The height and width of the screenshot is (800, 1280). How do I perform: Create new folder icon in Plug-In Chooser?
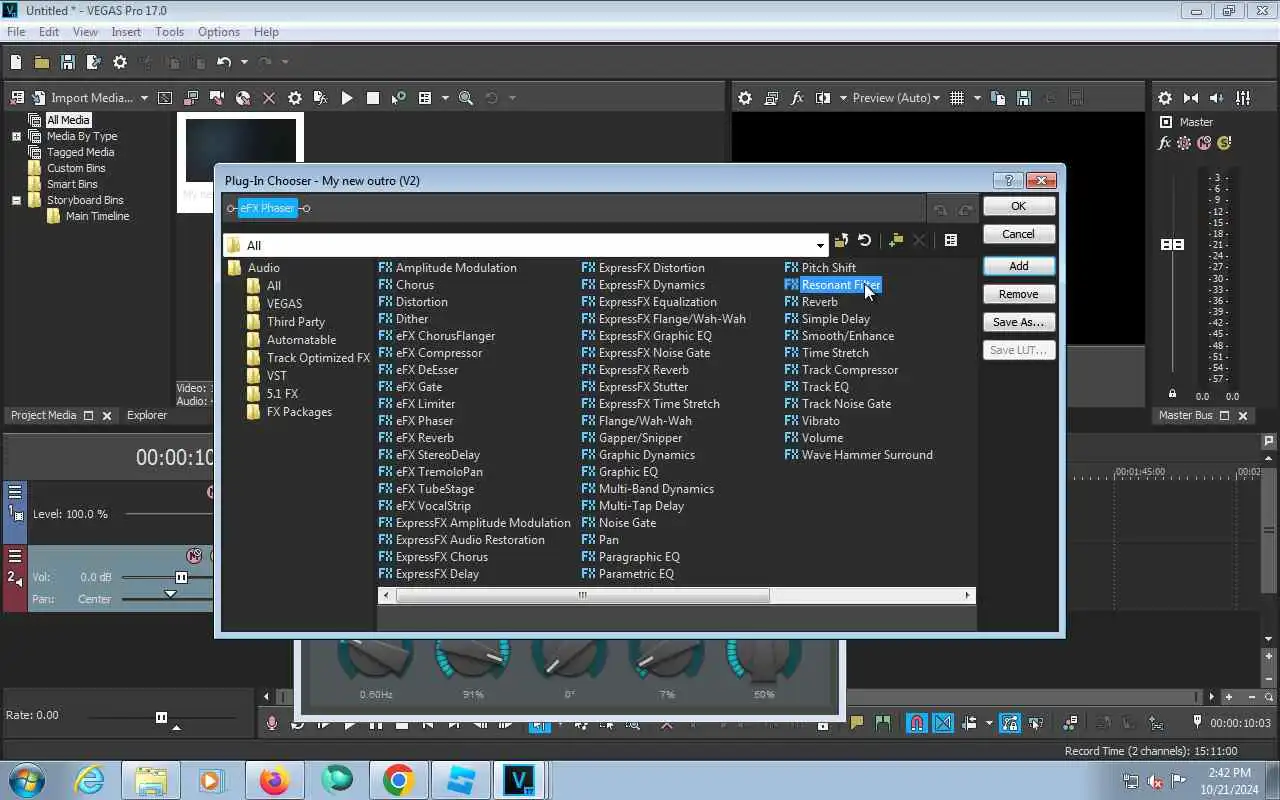pos(896,240)
